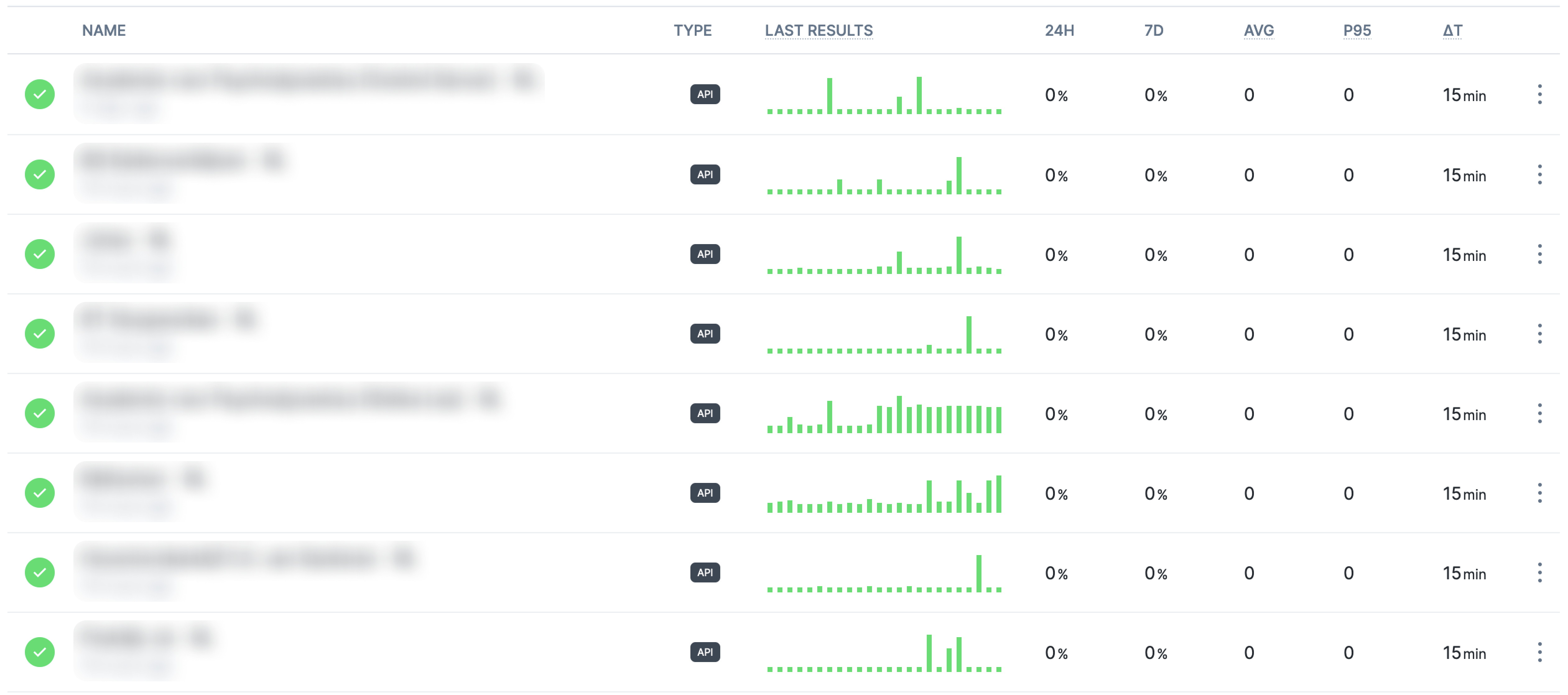Click green passing checkmark in last row
This screenshot has width=1568, height=695.
[39, 652]
